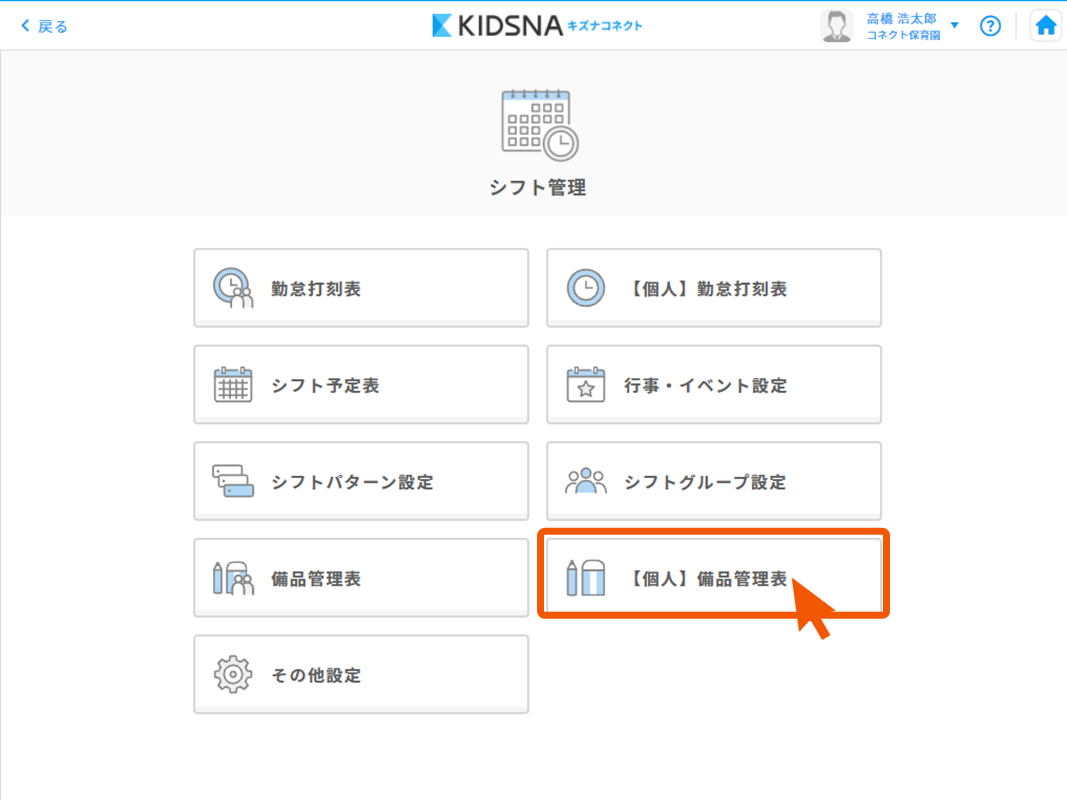Click the large shift management calendar icon
The width and height of the screenshot is (1067, 800).
538,125
